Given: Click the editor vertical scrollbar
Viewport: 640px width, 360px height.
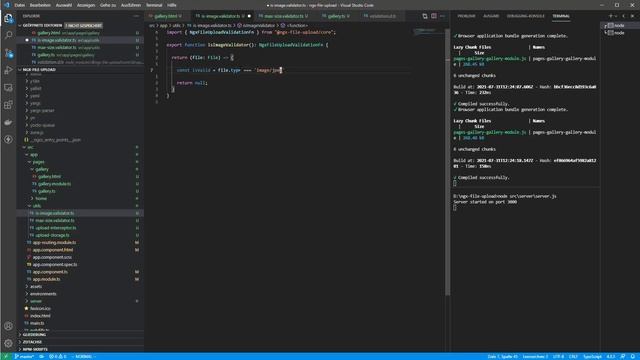Looking at the screenshot, I should pos(448,161).
